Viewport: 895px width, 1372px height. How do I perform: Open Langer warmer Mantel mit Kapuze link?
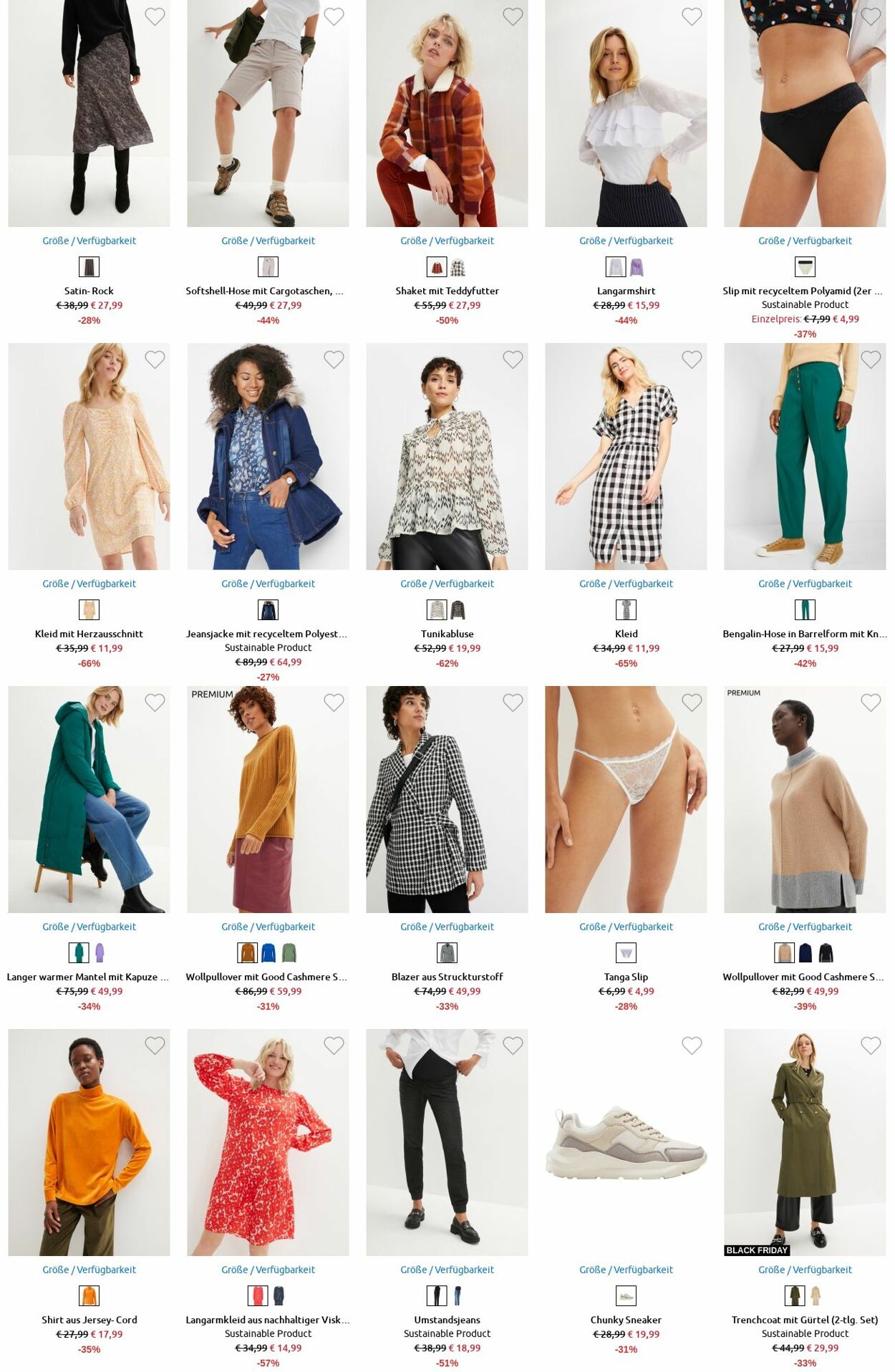pyautogui.click(x=88, y=977)
